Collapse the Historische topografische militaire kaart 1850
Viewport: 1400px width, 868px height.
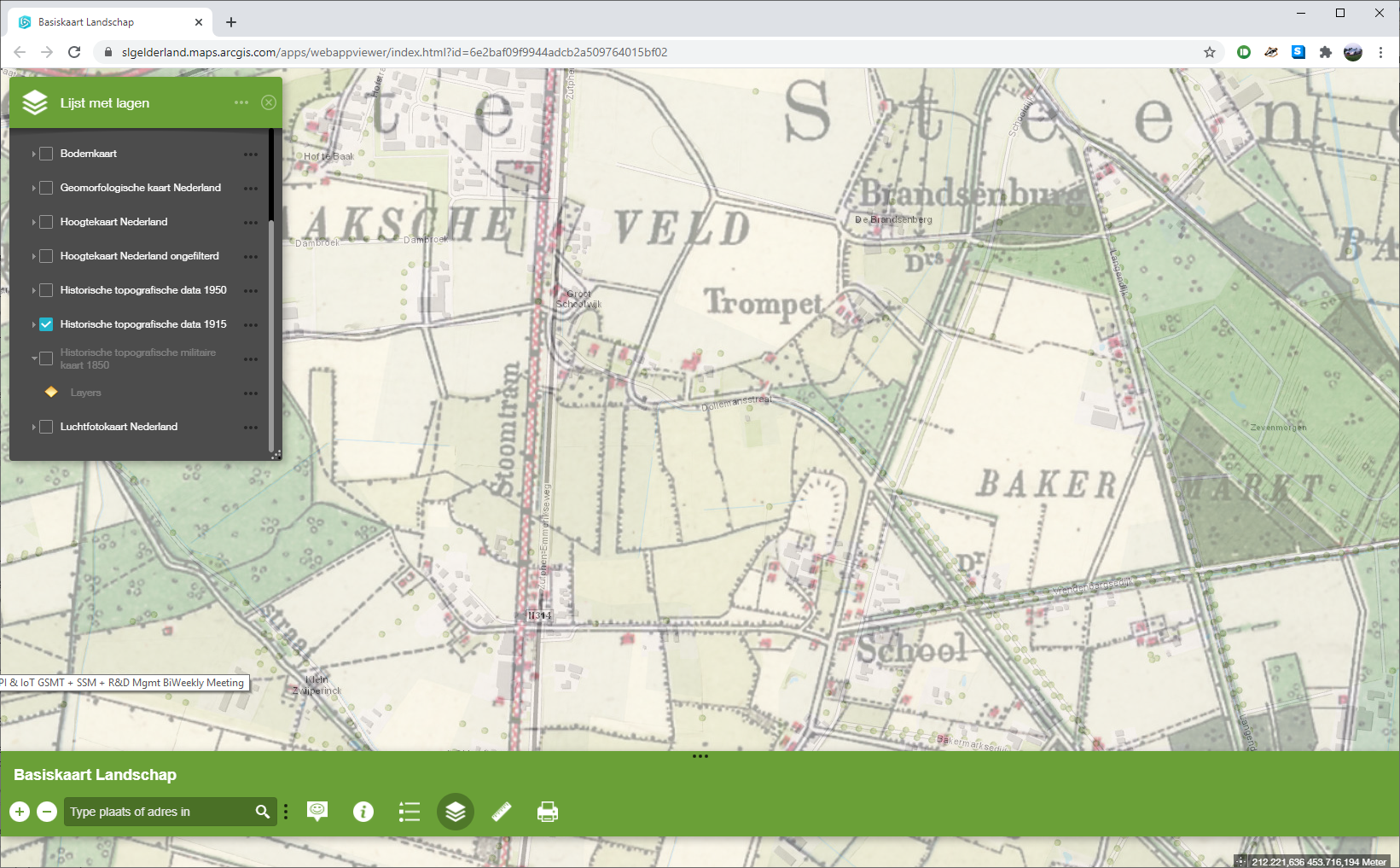pyautogui.click(x=34, y=358)
